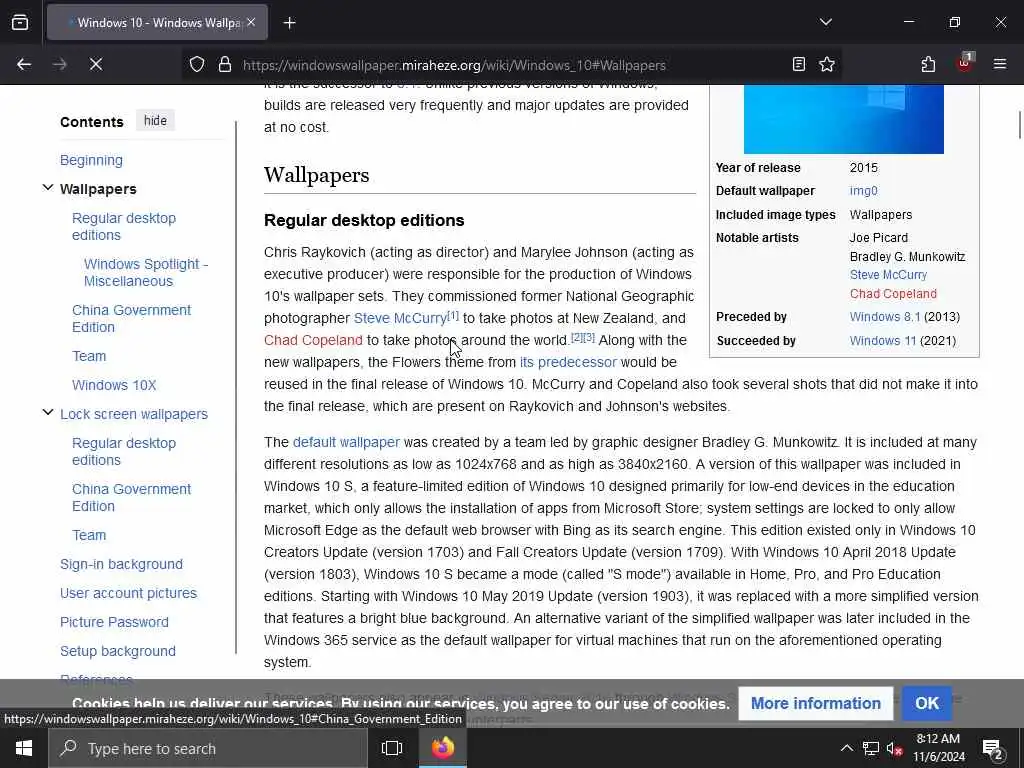Open img0 default wallpaper link

click(863, 191)
